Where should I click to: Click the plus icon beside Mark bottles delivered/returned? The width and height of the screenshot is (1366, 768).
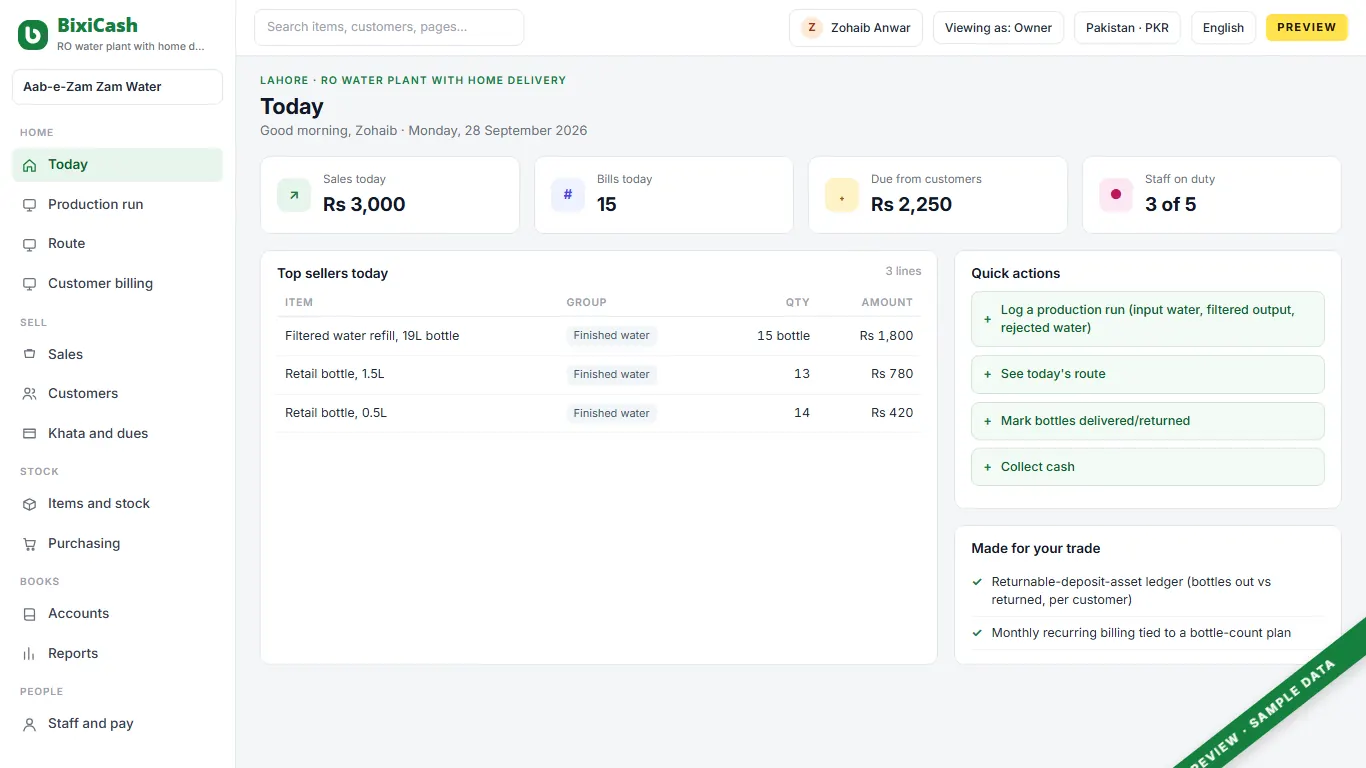pyautogui.click(x=988, y=421)
